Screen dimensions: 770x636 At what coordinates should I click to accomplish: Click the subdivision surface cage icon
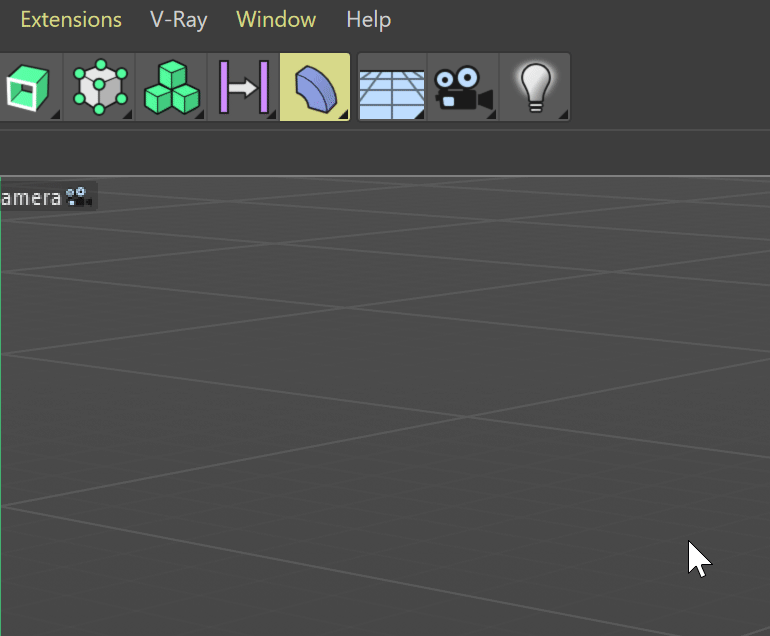pos(100,87)
